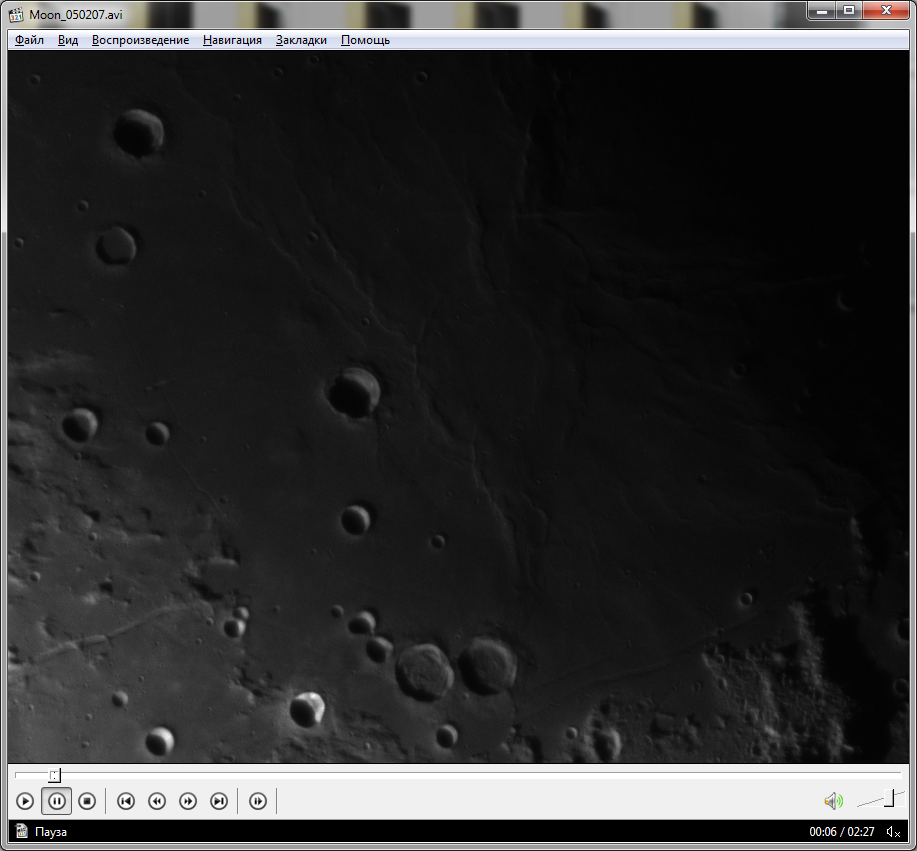Mute audio with the speaker icon
This screenshot has height=851, width=917.
[x=832, y=801]
